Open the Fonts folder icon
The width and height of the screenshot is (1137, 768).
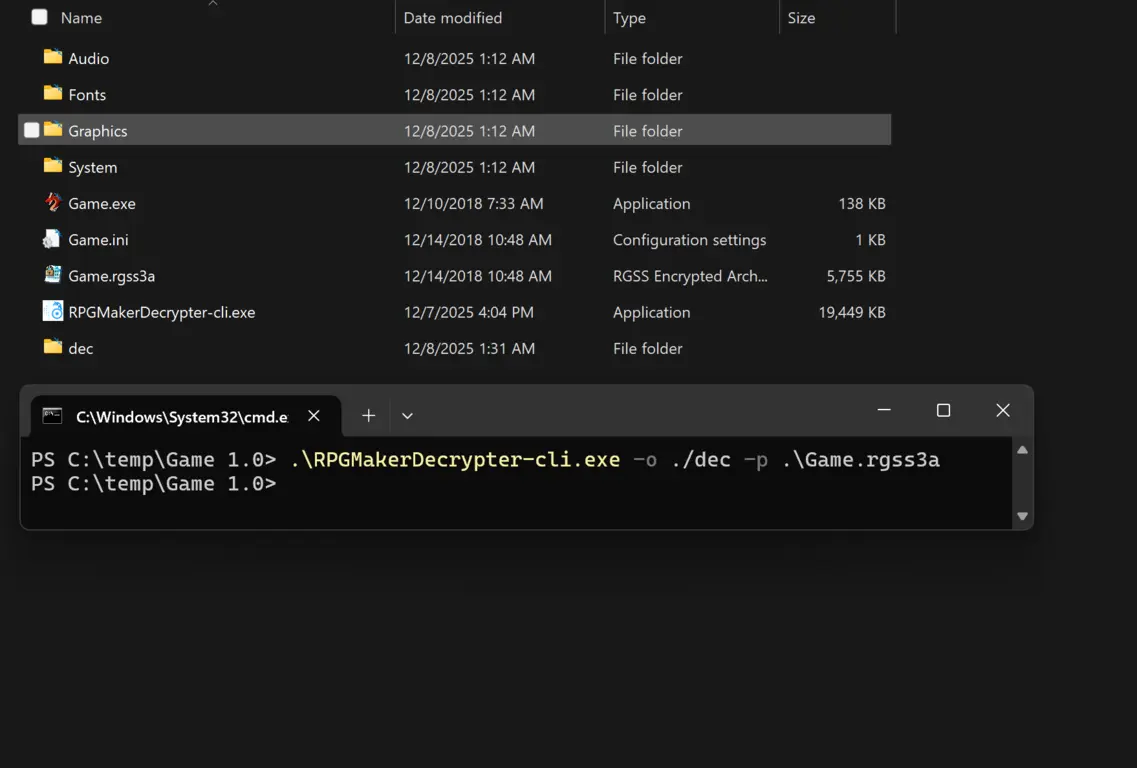[53, 94]
